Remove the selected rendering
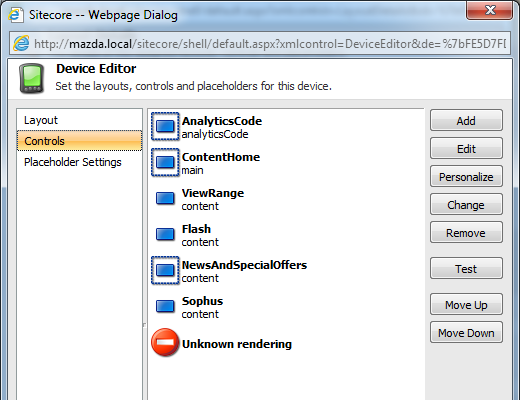 (466, 233)
